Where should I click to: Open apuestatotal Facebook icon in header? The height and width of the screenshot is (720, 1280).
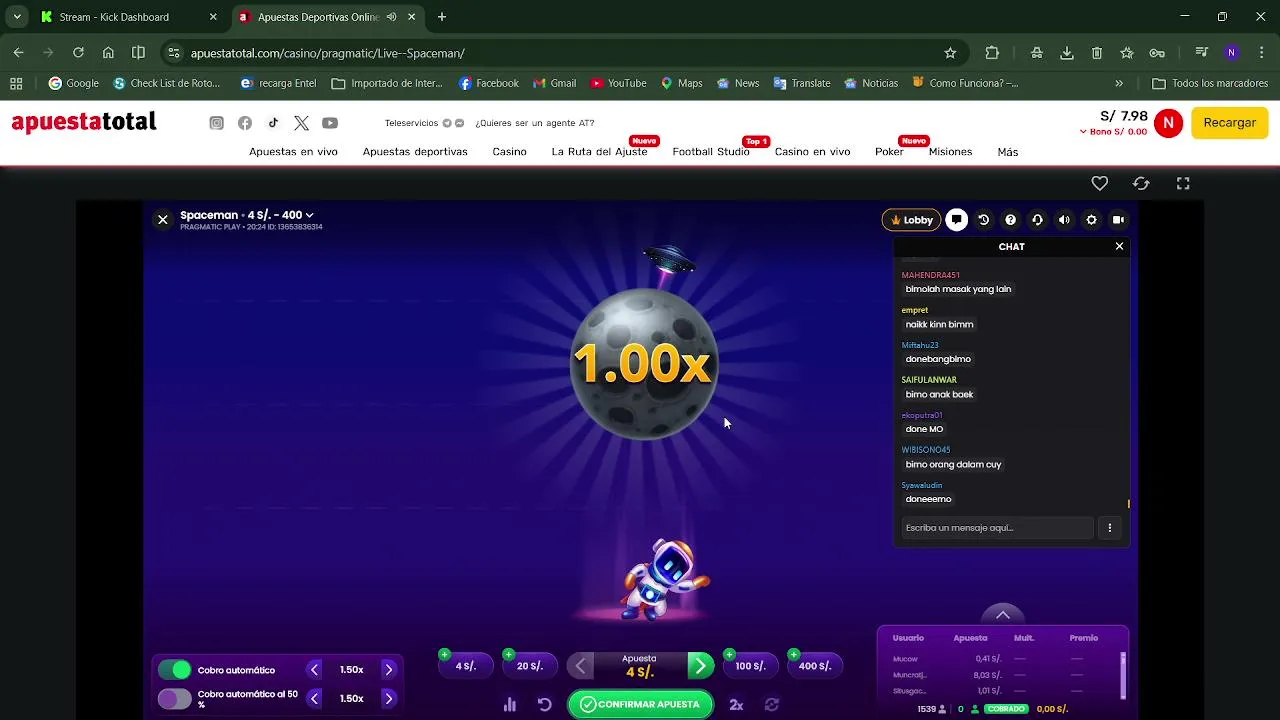245,123
